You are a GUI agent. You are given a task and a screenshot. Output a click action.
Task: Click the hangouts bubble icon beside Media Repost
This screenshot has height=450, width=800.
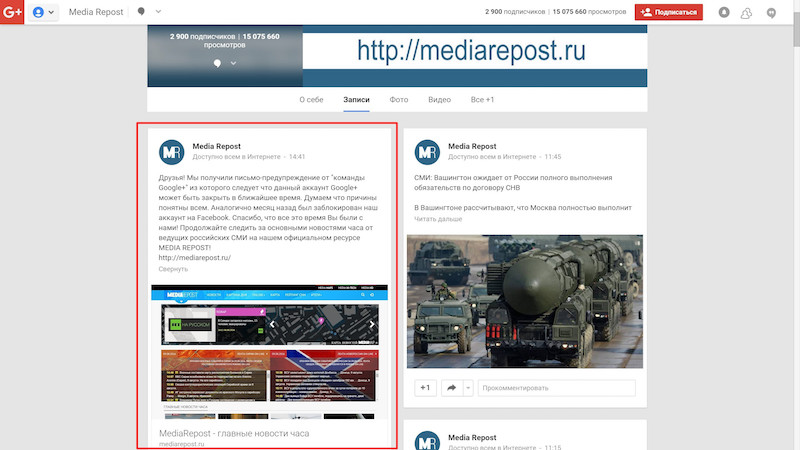pyautogui.click(x=141, y=12)
